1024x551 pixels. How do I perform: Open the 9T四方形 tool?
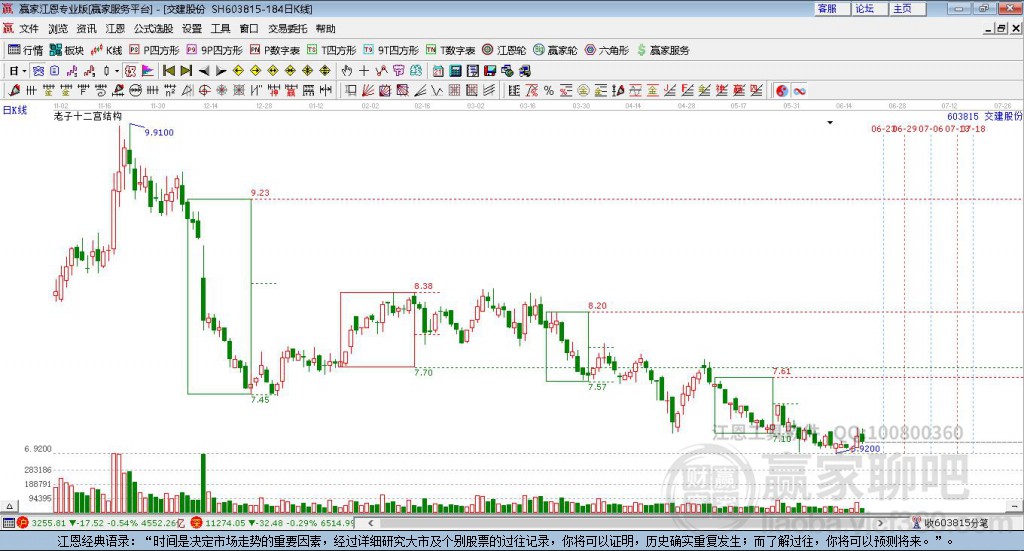tap(391, 50)
